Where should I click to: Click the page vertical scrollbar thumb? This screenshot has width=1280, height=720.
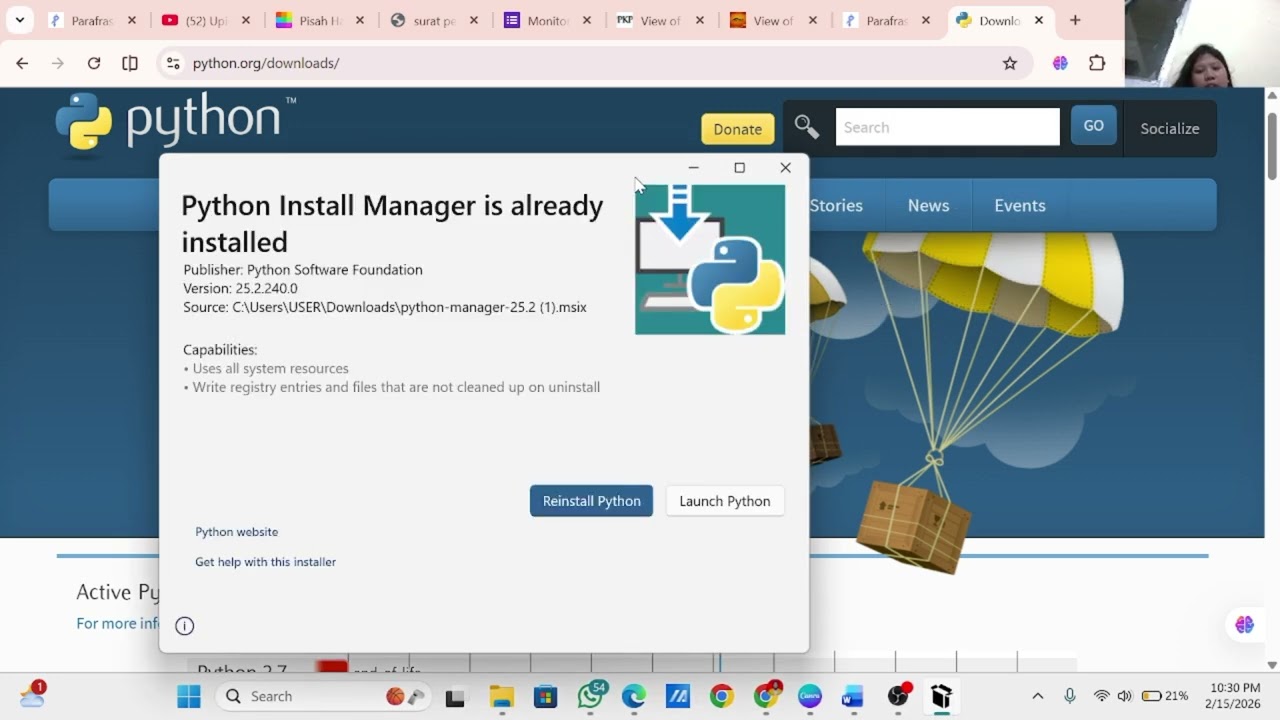click(1272, 148)
